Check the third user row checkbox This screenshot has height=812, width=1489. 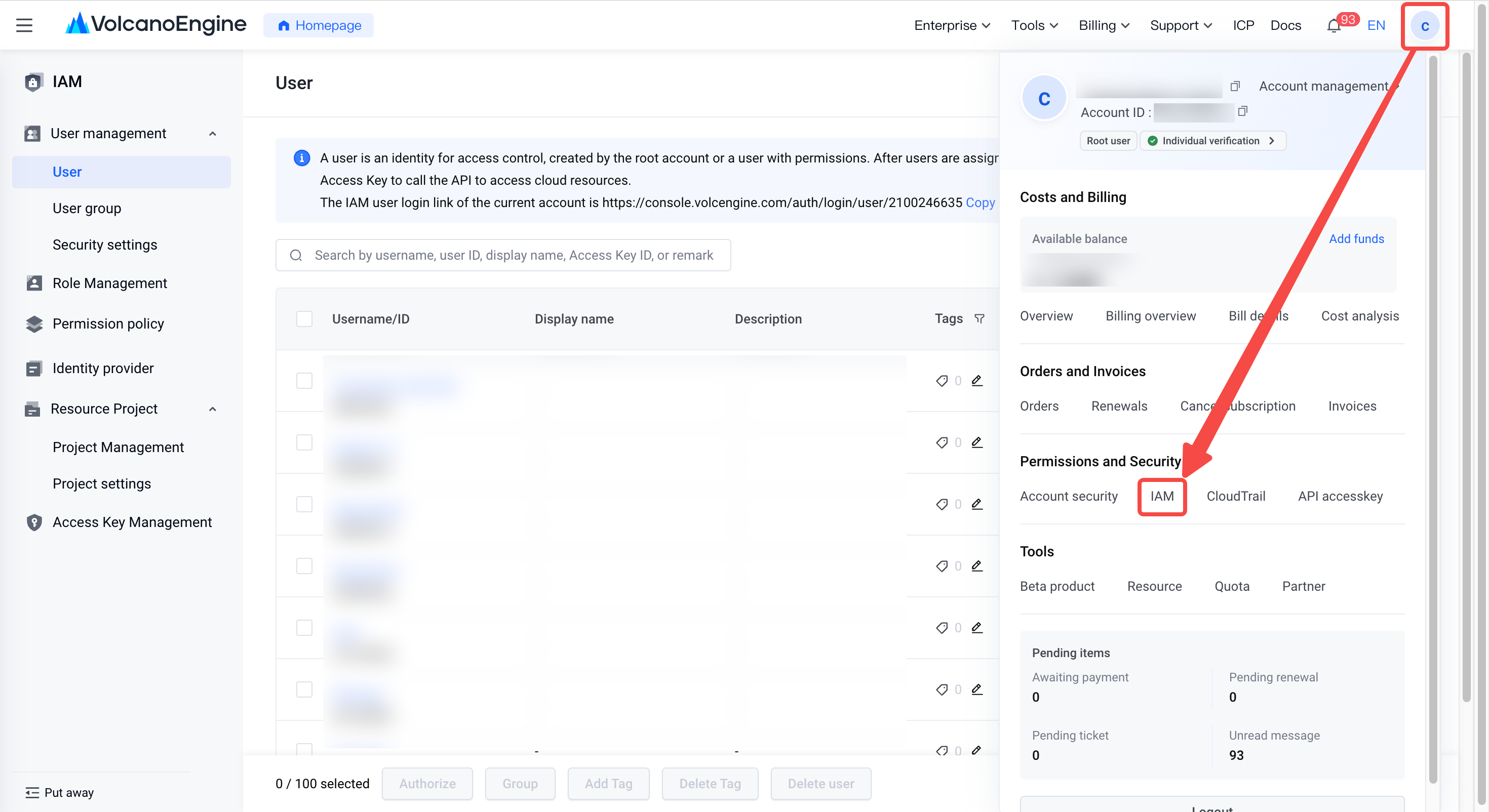[x=304, y=504]
